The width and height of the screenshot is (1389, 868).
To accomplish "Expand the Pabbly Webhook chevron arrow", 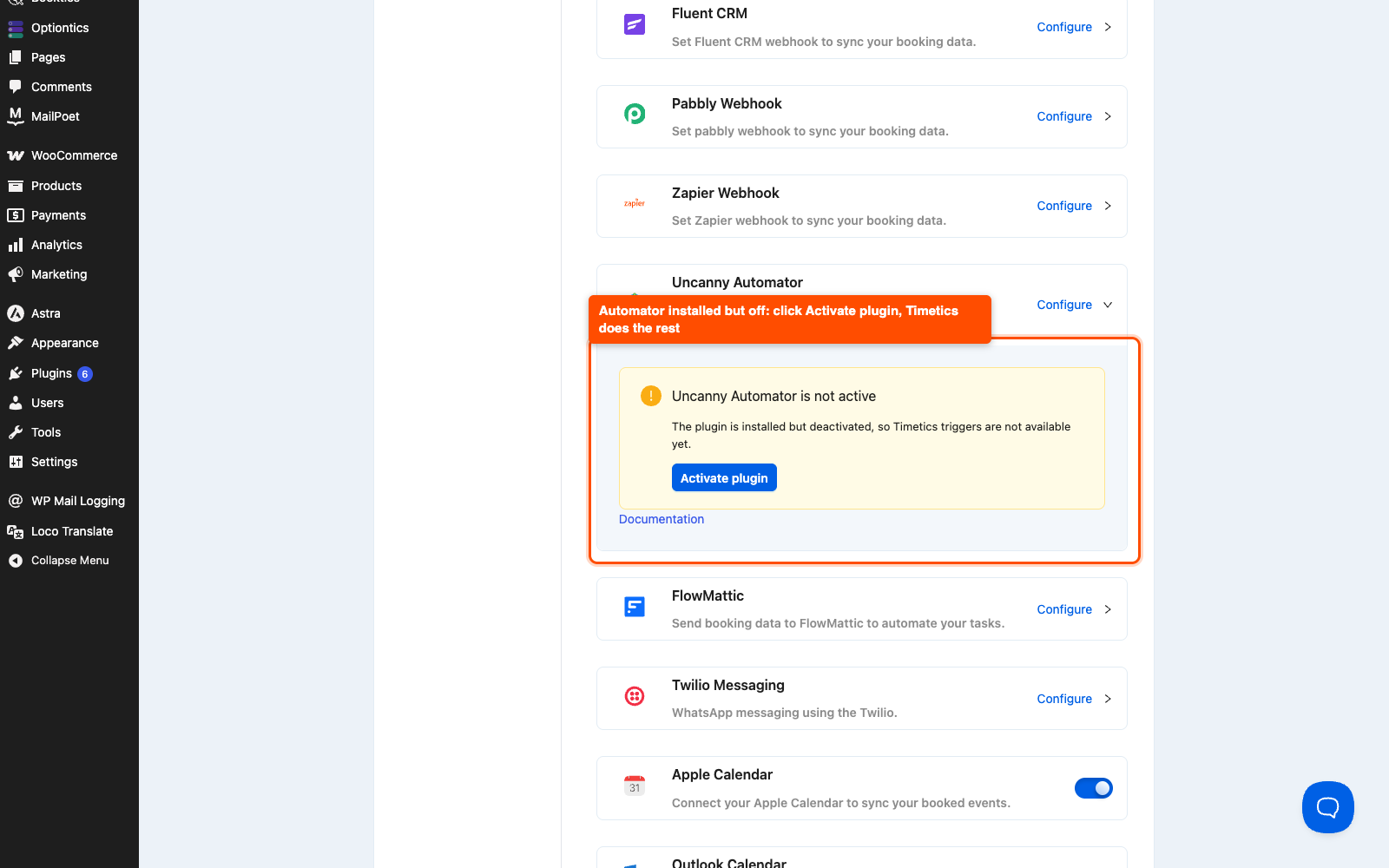I will (1108, 116).
